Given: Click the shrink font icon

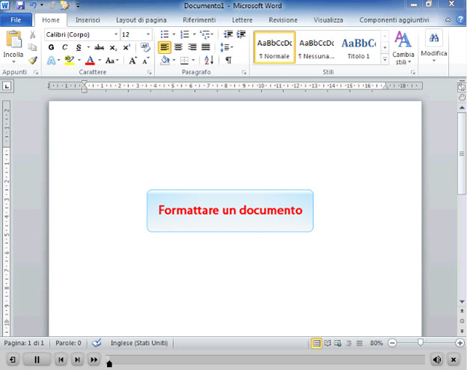Looking at the screenshot, I should 145,61.
